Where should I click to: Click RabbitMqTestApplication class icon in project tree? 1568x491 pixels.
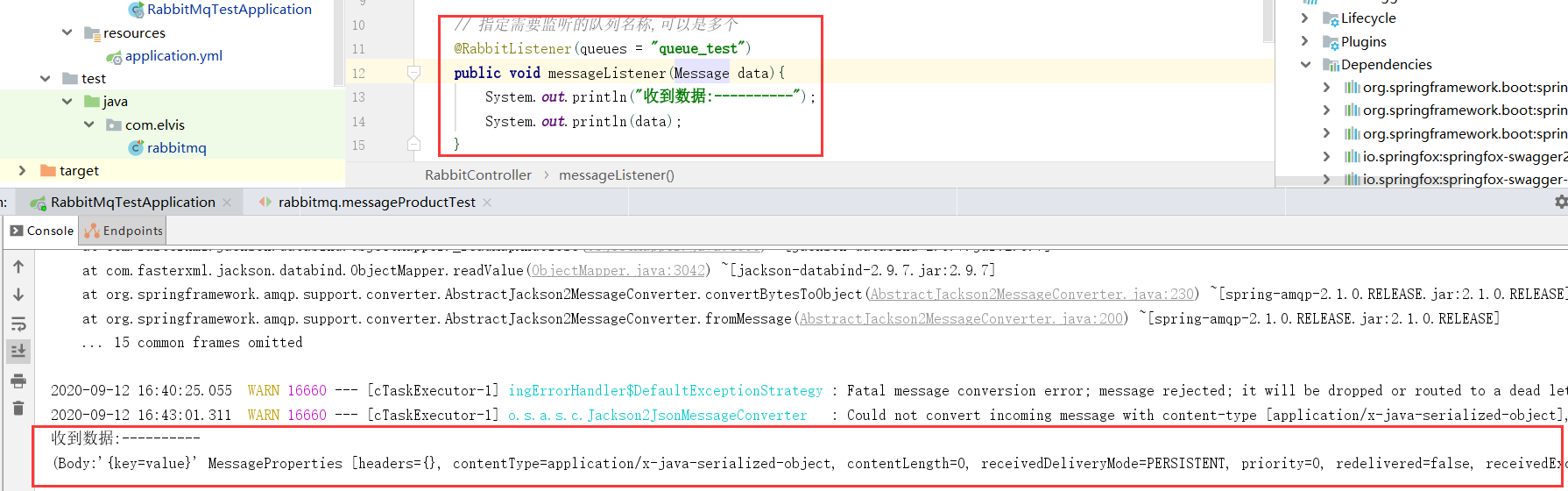(x=137, y=10)
